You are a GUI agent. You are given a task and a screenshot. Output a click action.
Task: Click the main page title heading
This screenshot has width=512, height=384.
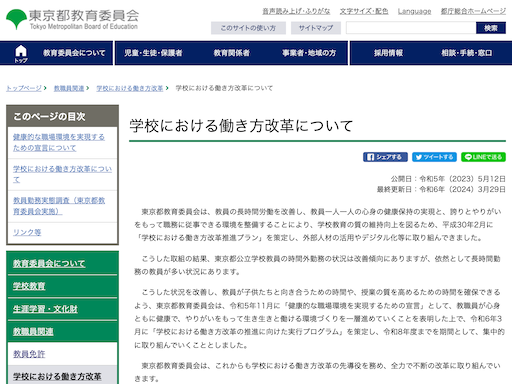(x=241, y=126)
